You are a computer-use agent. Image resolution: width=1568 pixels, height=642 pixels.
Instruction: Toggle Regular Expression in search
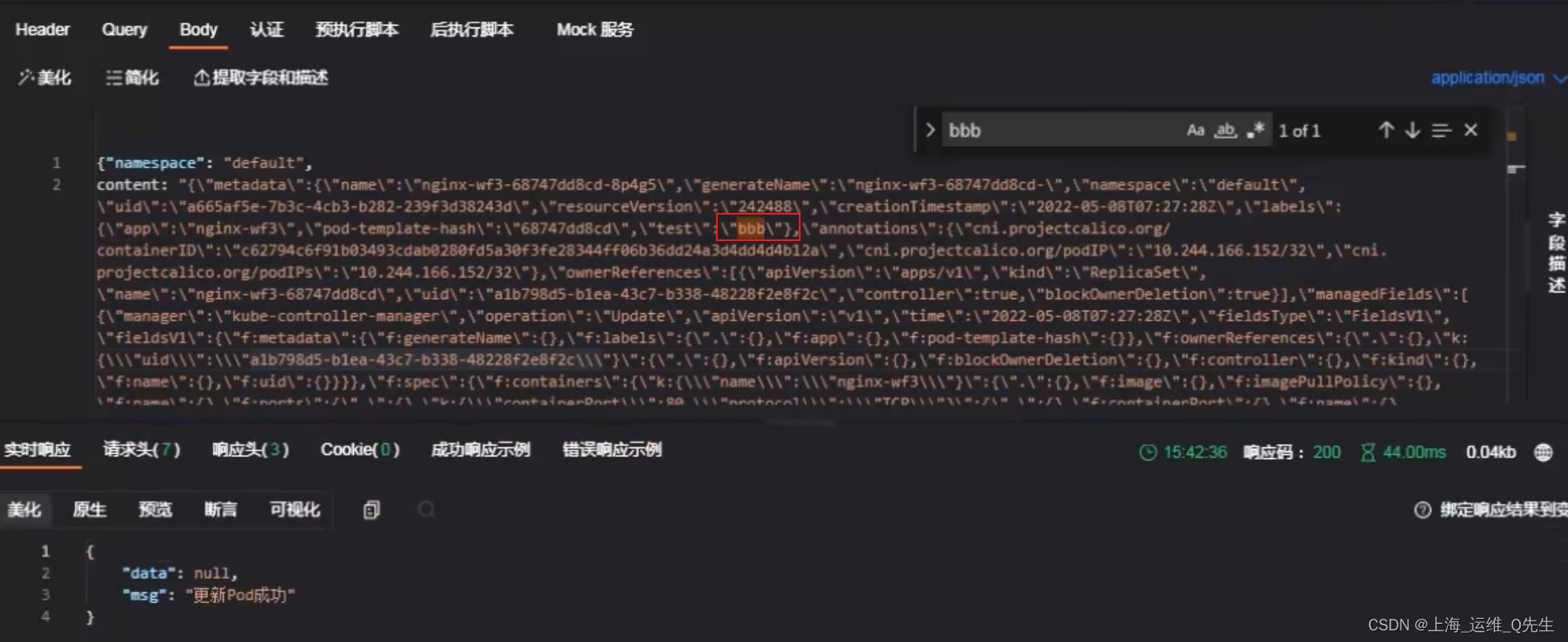click(x=1256, y=130)
